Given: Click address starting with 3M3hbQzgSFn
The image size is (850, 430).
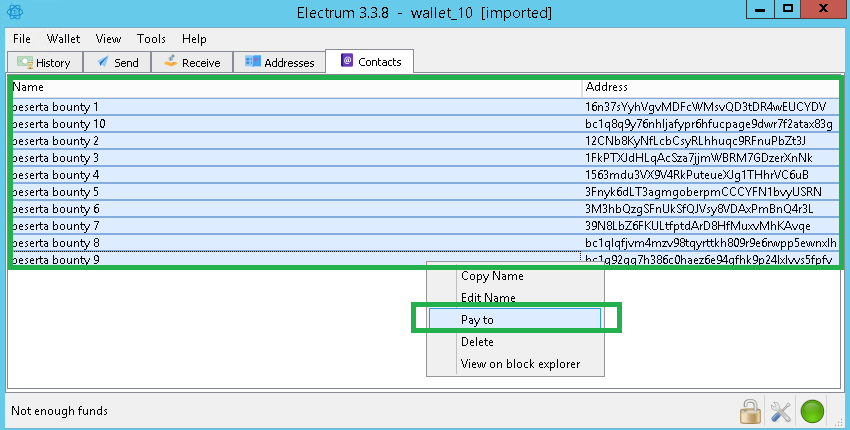Looking at the screenshot, I should [699, 209].
